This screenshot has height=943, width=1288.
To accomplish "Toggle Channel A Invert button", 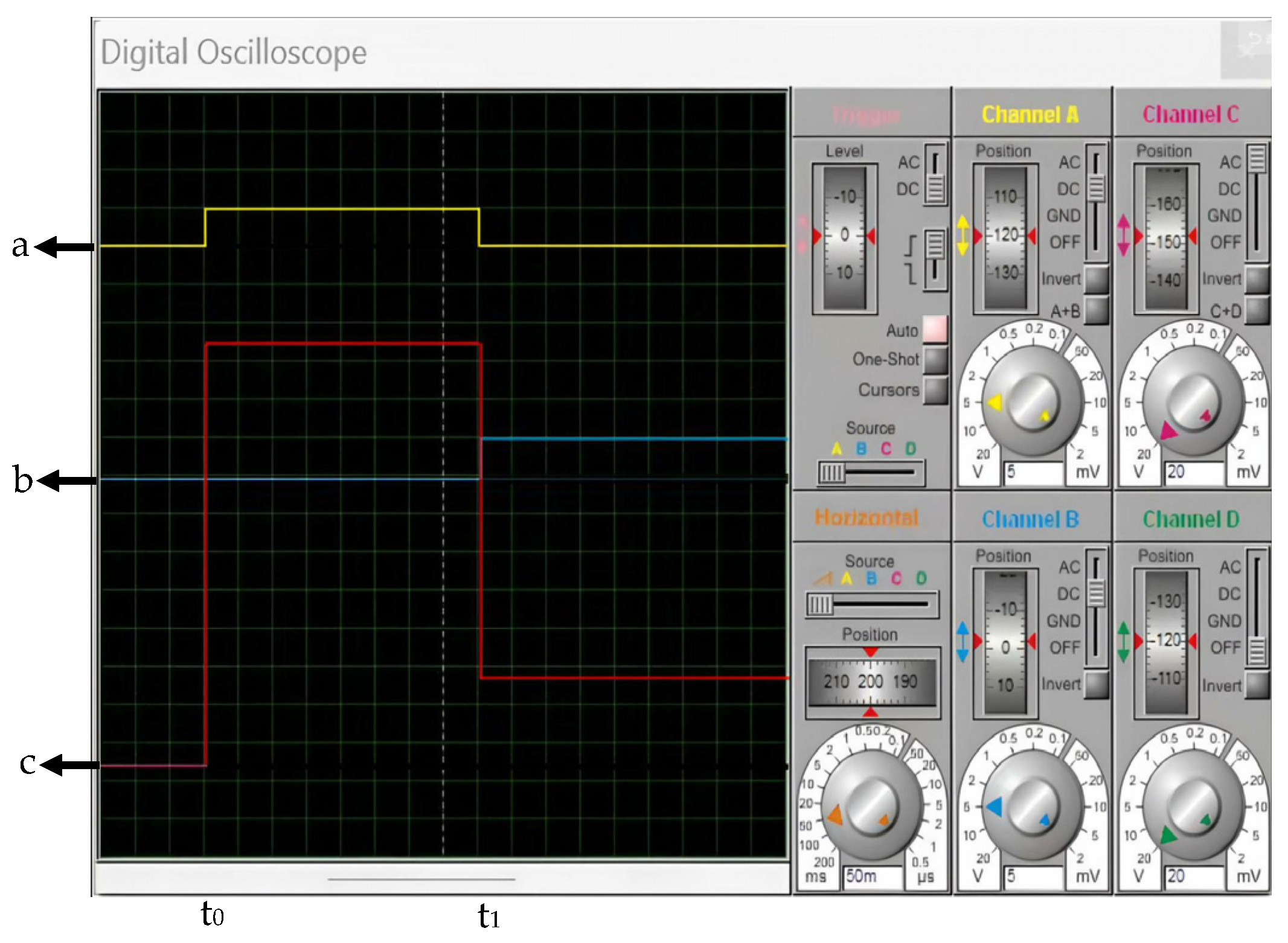I will point(1096,279).
